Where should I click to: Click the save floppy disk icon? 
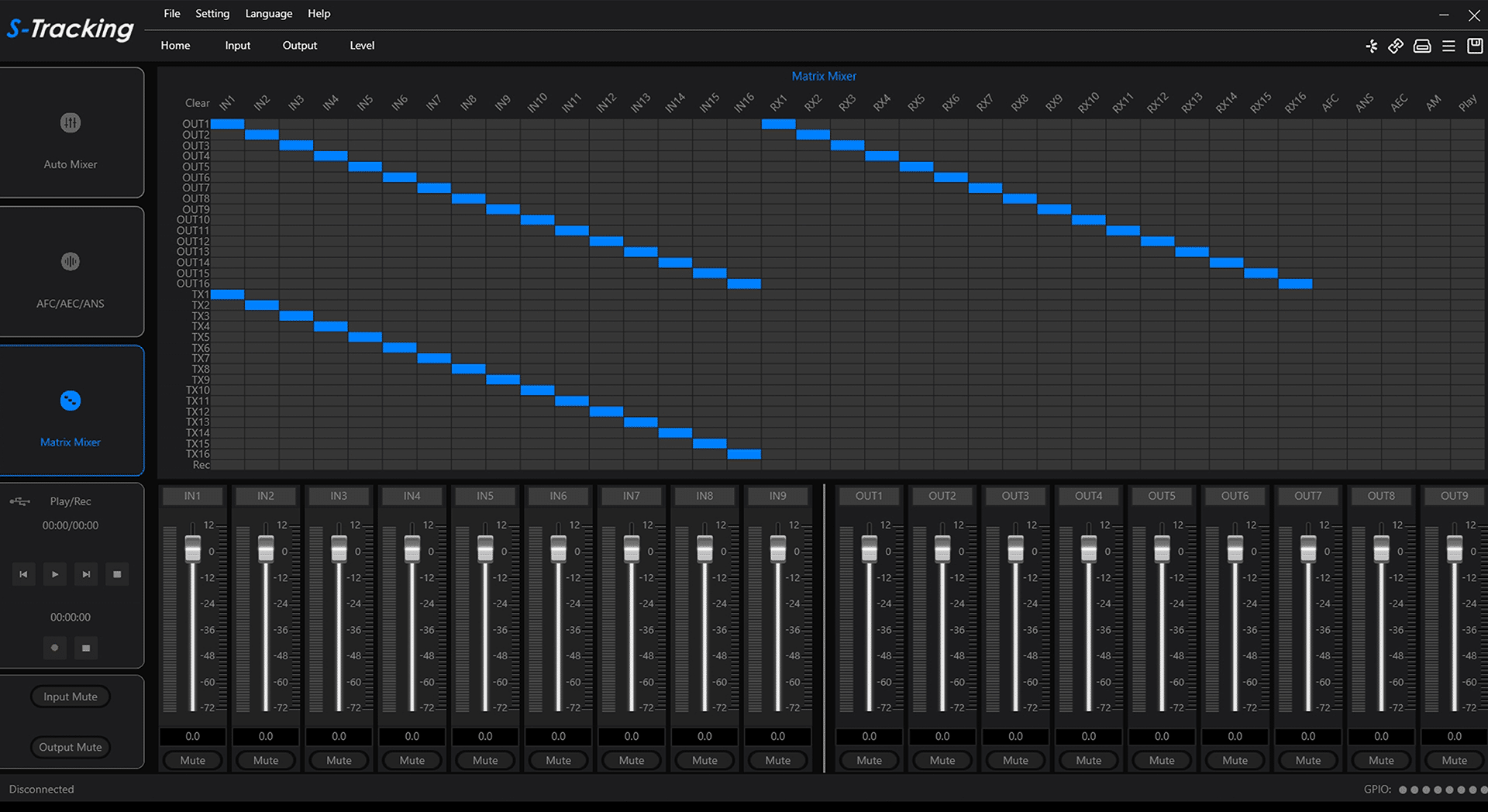pos(1475,46)
